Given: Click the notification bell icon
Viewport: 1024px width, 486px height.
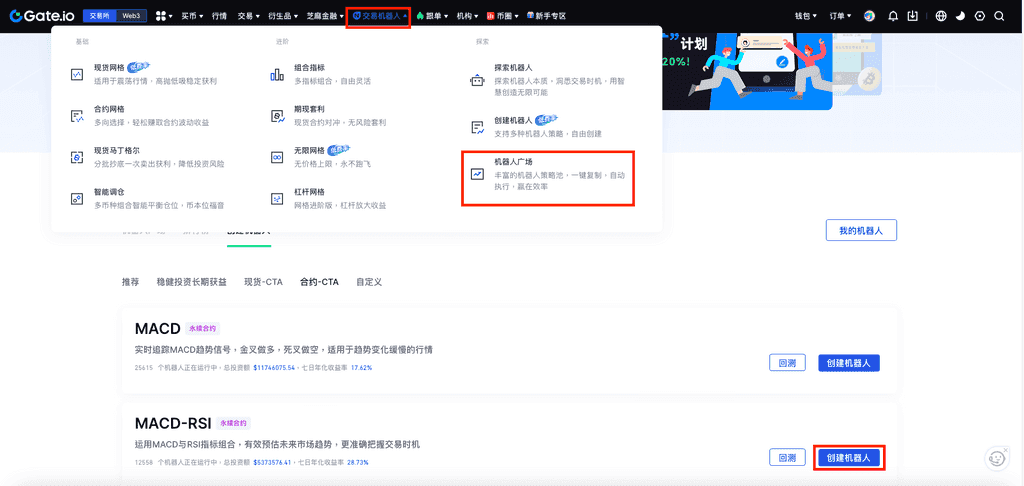Looking at the screenshot, I should [x=892, y=16].
